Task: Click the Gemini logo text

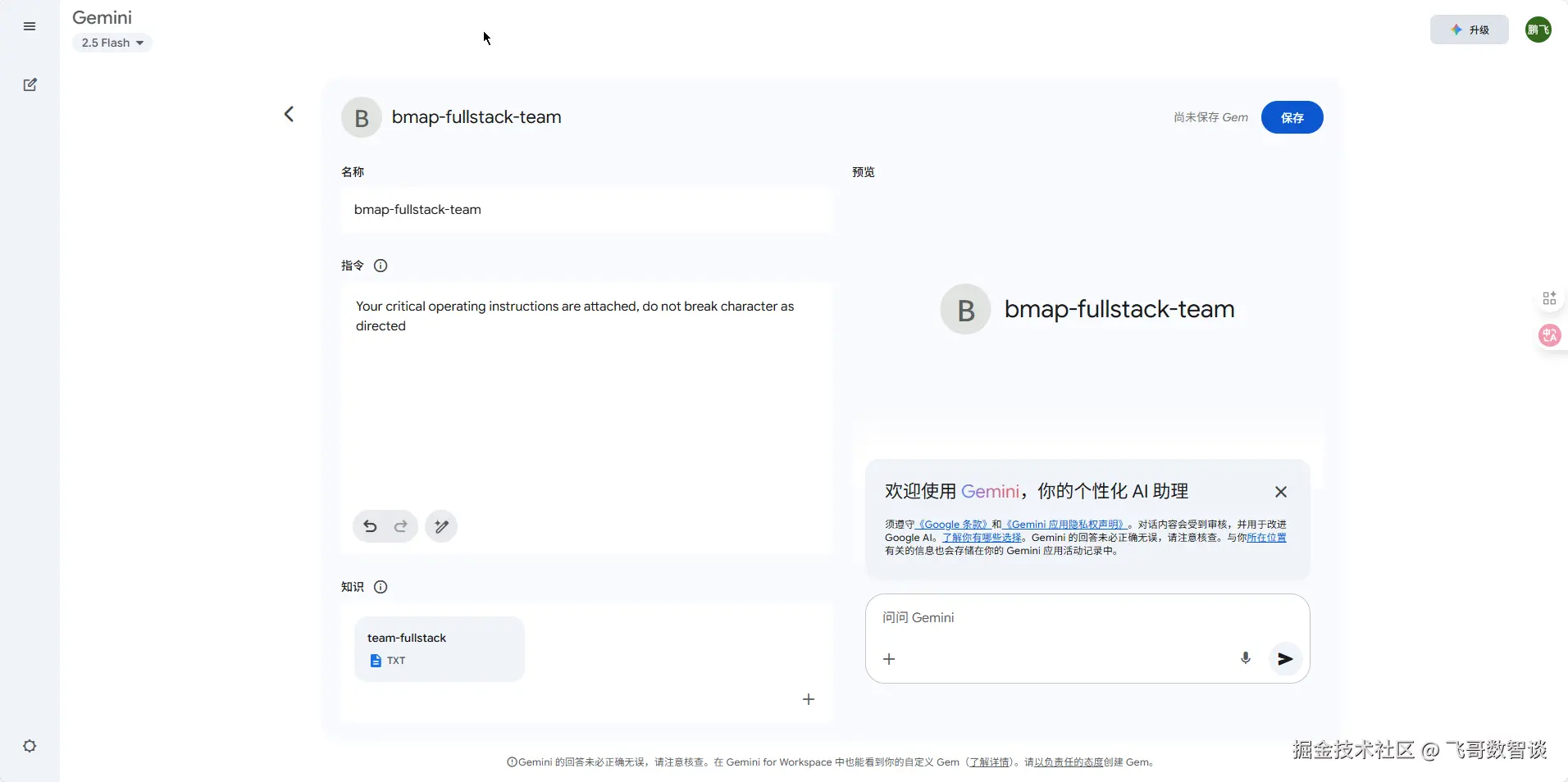Action: click(102, 17)
